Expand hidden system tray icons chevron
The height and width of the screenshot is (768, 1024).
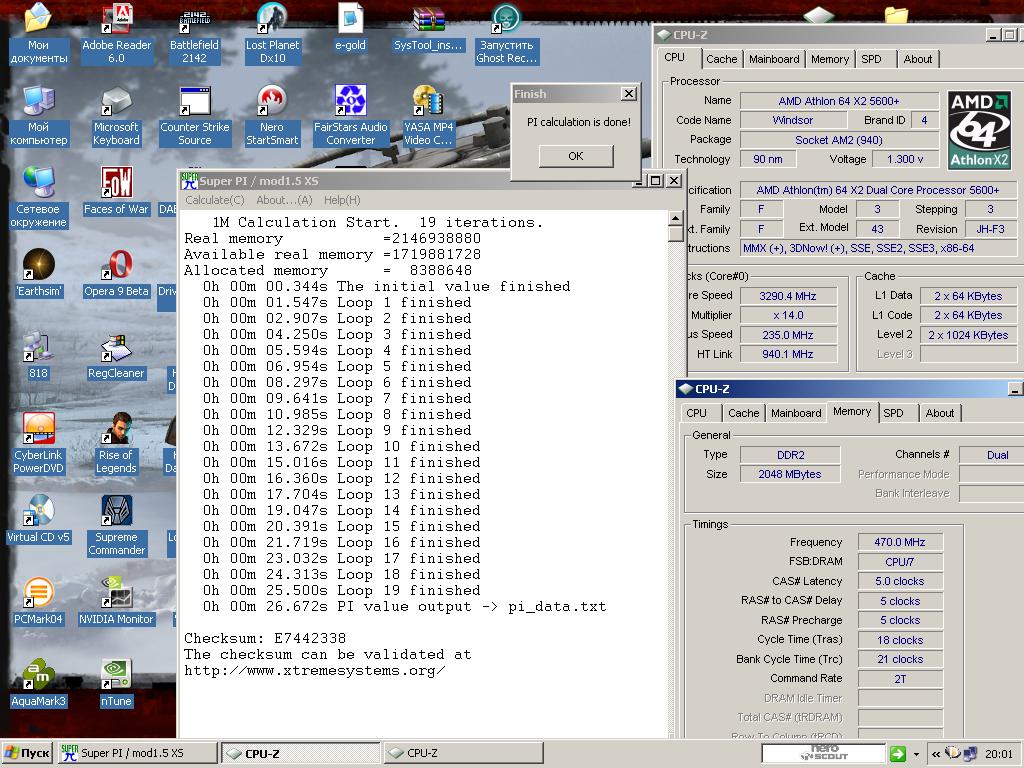[935, 754]
